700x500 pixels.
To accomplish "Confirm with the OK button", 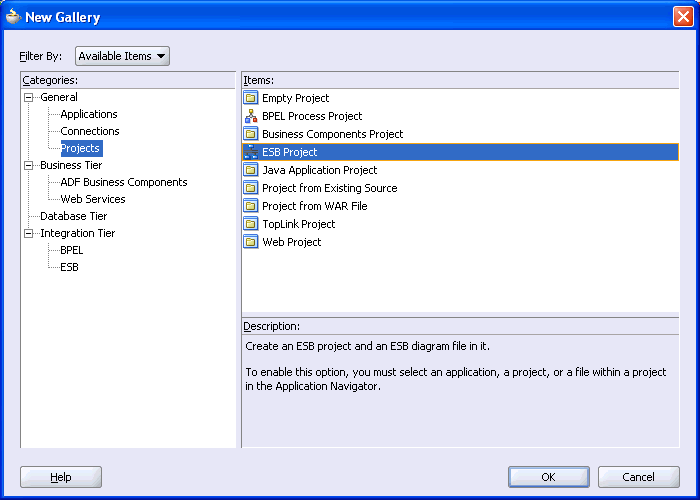I will click(x=549, y=477).
